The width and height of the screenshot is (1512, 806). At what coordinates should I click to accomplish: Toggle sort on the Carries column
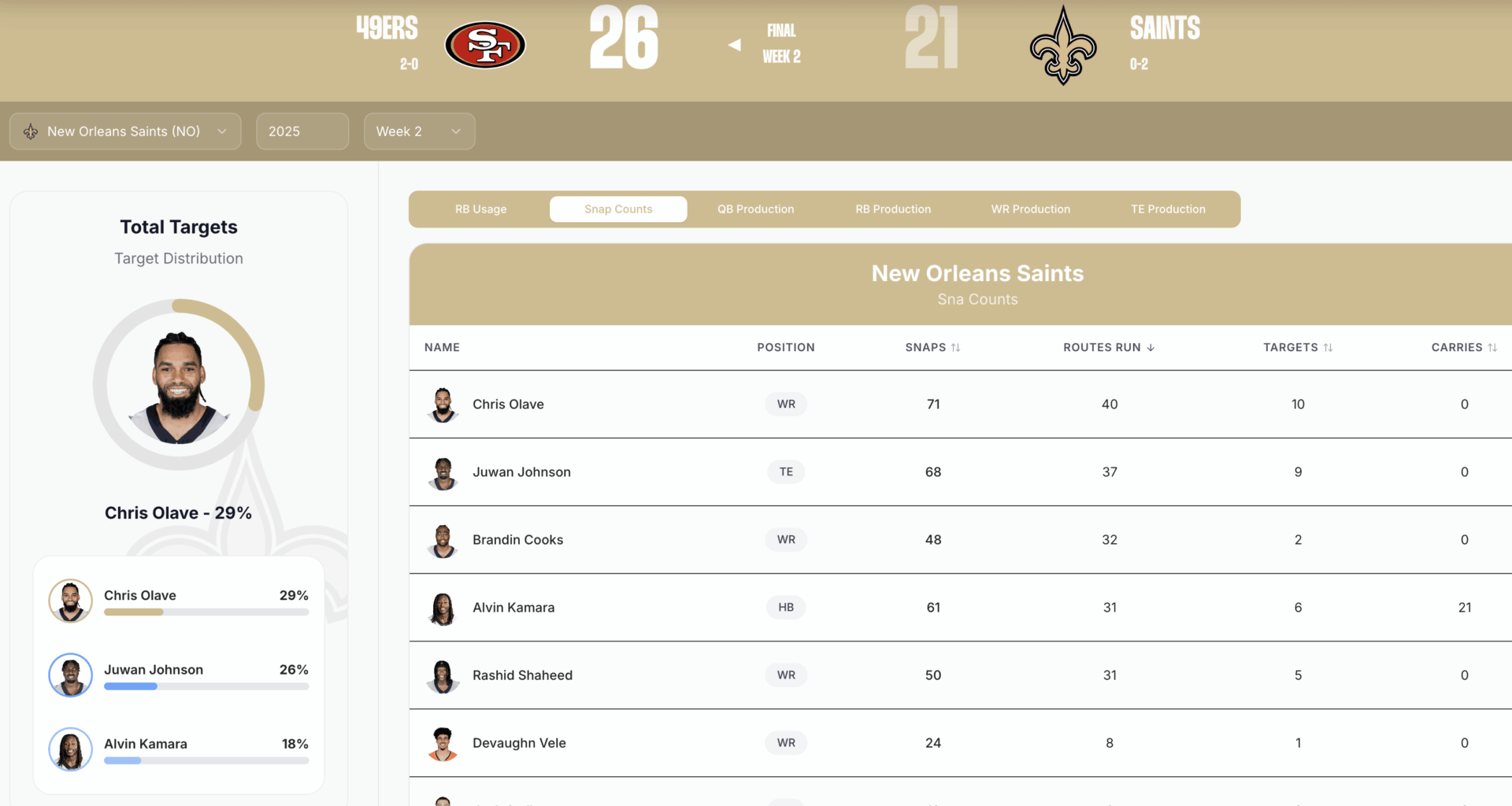point(1496,347)
